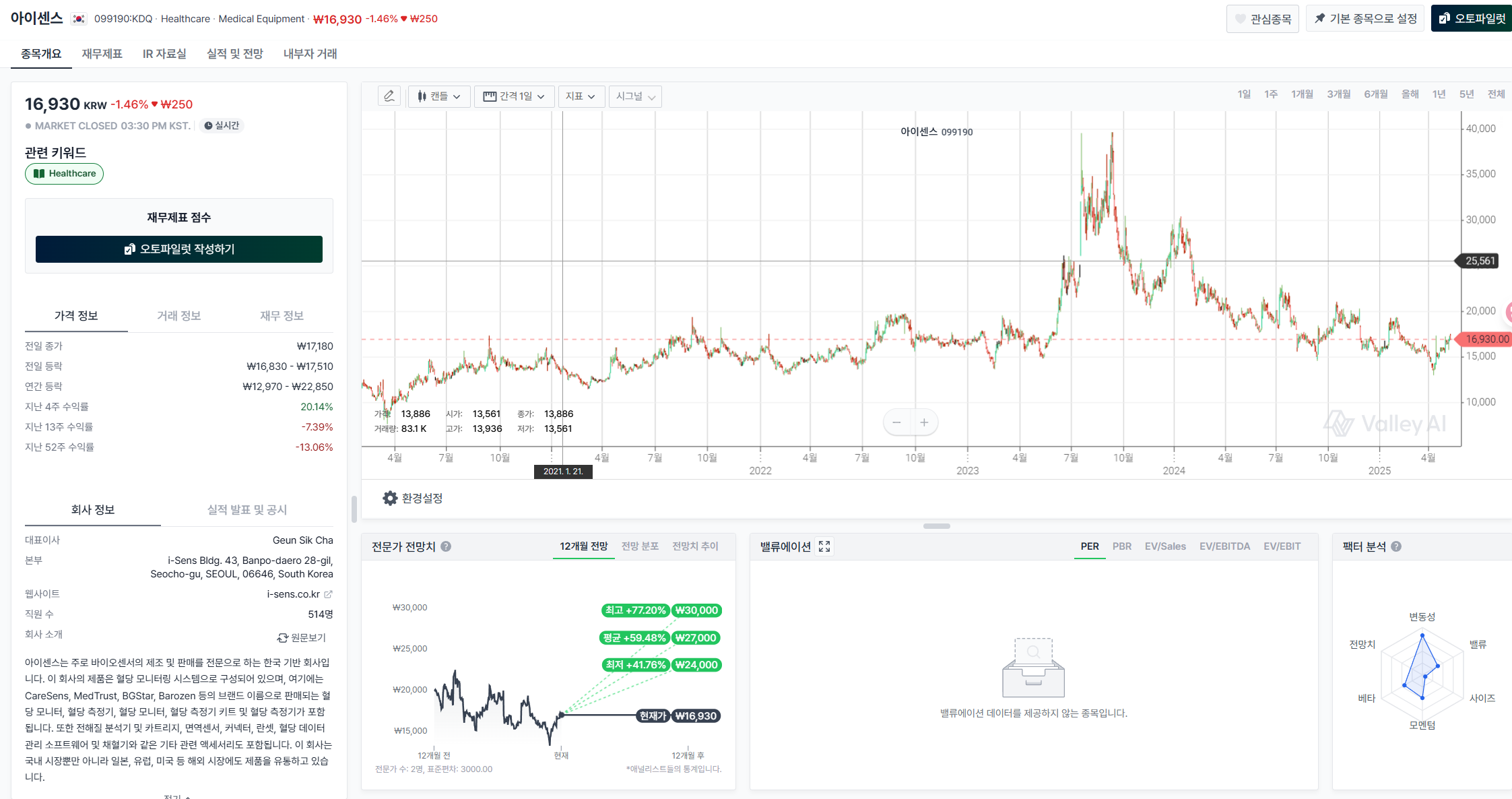The height and width of the screenshot is (799, 1512).
Task: Set chart range to 3개월
Action: pyautogui.click(x=1339, y=94)
